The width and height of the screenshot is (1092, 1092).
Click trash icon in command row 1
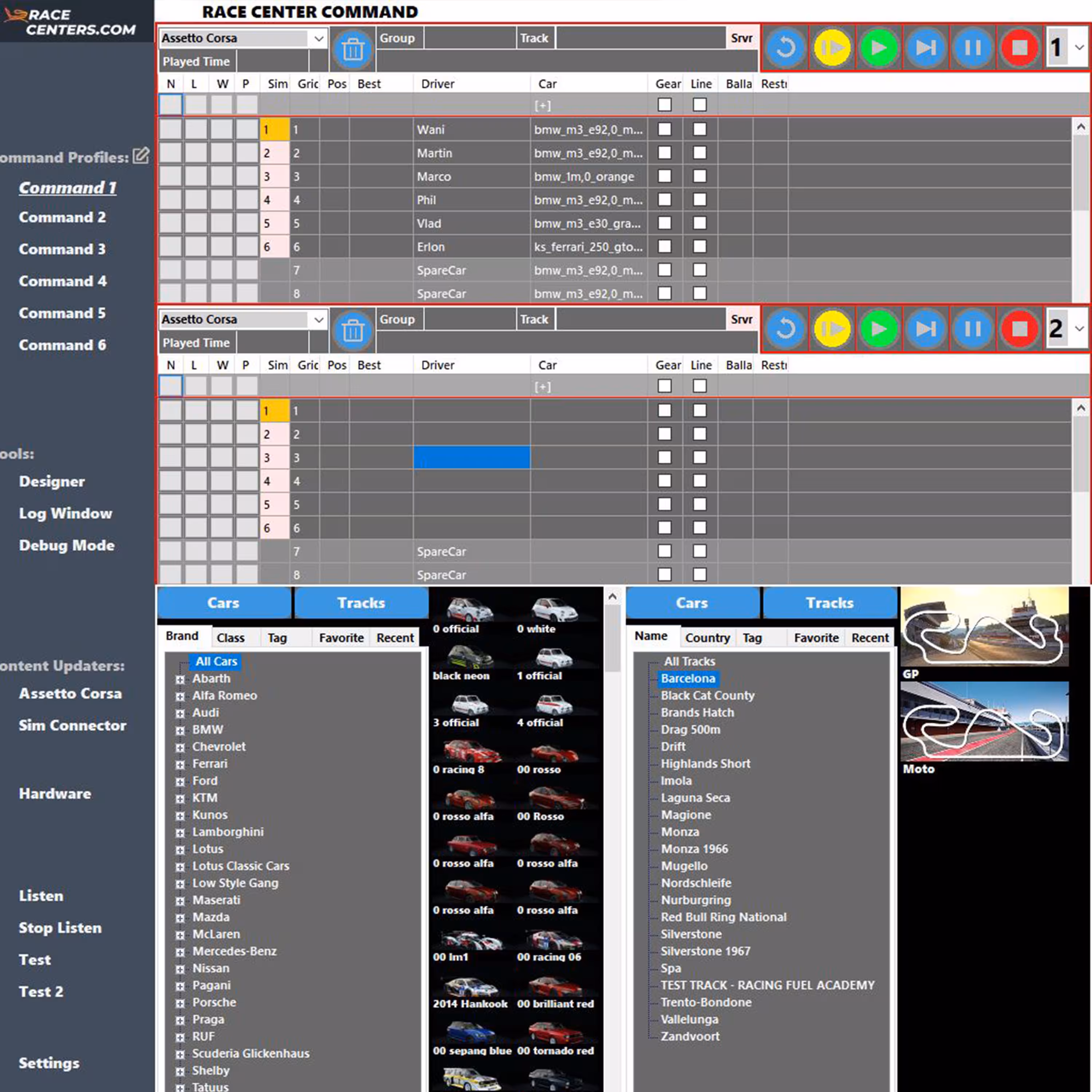(353, 50)
